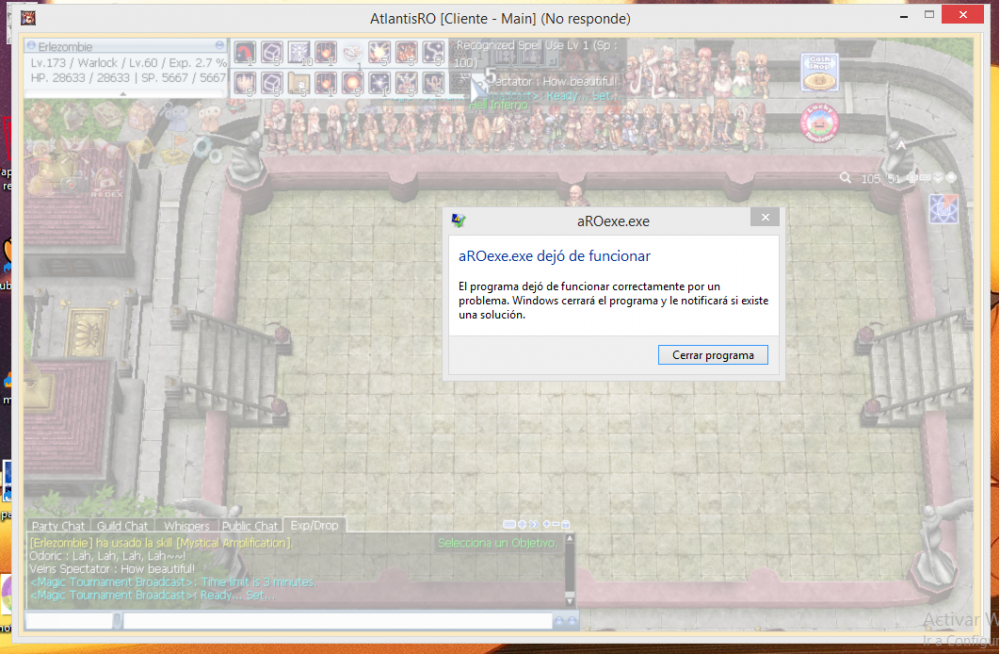Open the Cash Shop icon

tap(819, 72)
